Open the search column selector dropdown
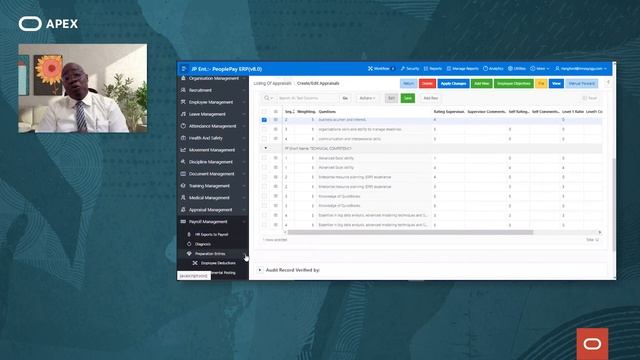This screenshot has height=360, width=640. click(x=268, y=98)
